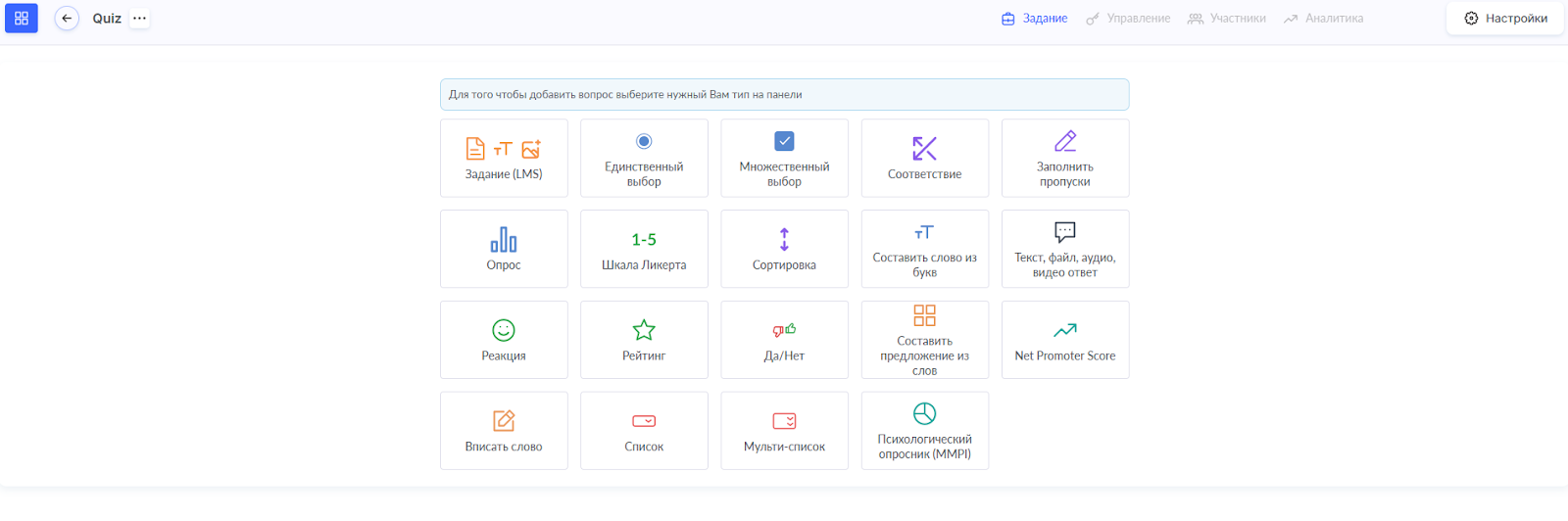Open the Участники tab
The width and height of the screenshot is (1568, 521).
pos(1227,19)
